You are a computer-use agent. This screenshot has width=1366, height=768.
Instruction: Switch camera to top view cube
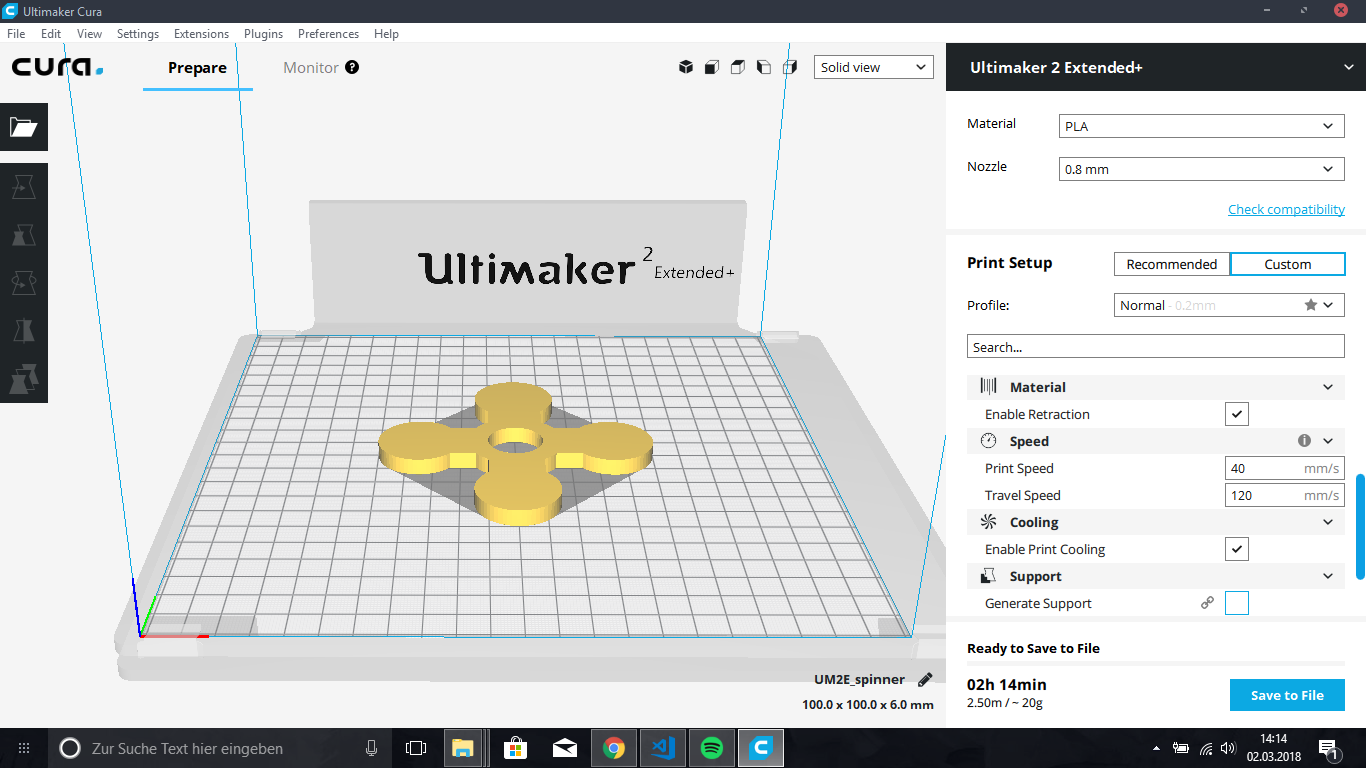coord(738,67)
